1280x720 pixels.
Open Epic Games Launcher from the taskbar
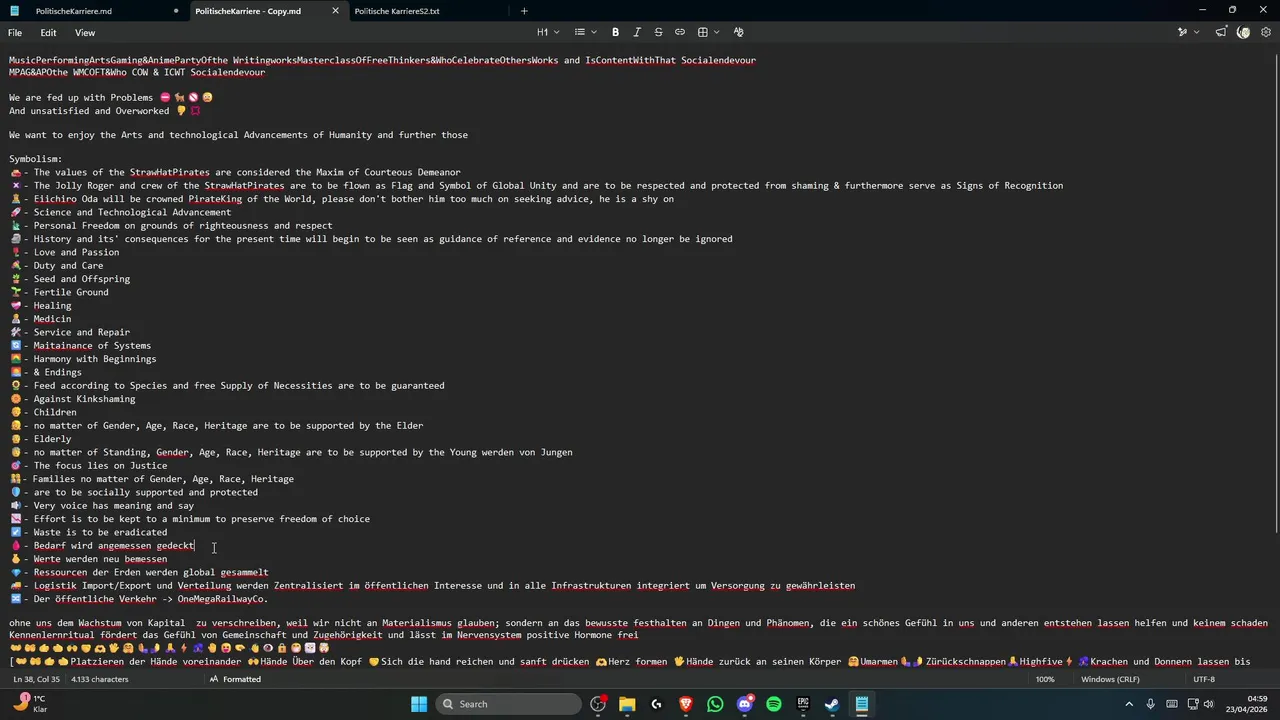pyautogui.click(x=803, y=704)
